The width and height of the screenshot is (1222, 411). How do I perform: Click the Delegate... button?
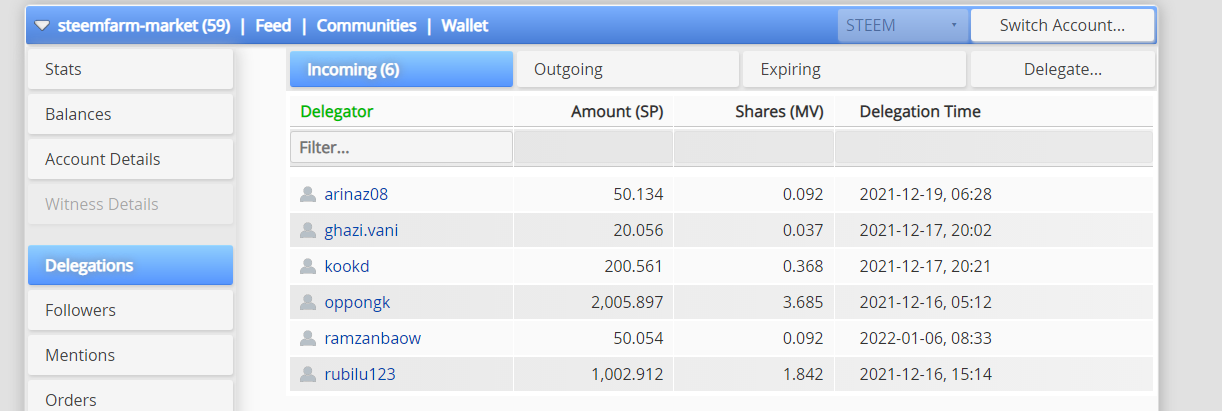(1062, 70)
